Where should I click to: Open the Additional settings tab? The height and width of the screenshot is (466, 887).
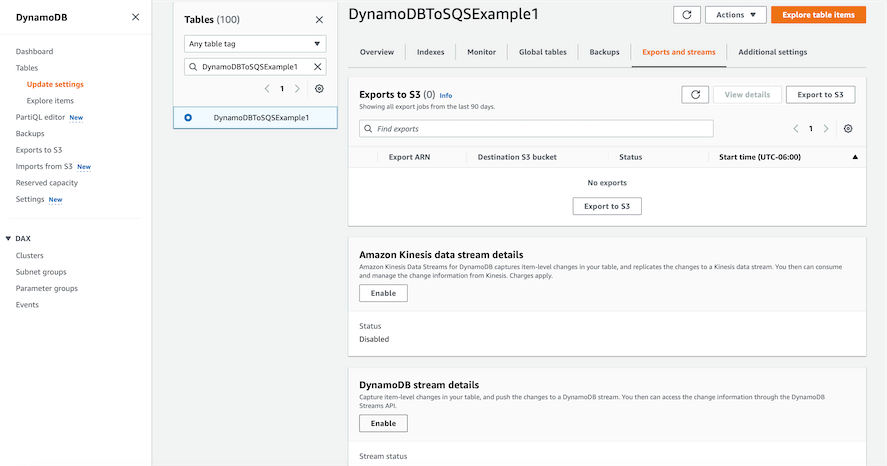(772, 52)
